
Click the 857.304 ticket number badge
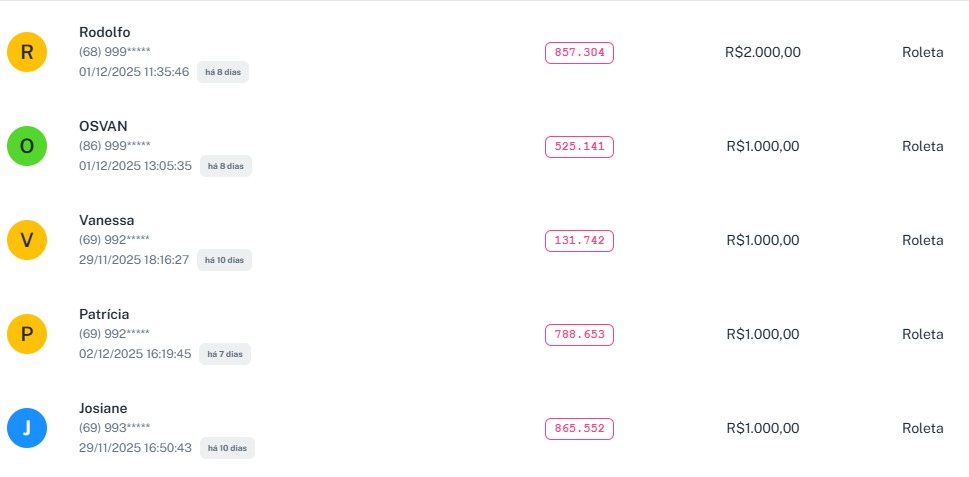(579, 53)
